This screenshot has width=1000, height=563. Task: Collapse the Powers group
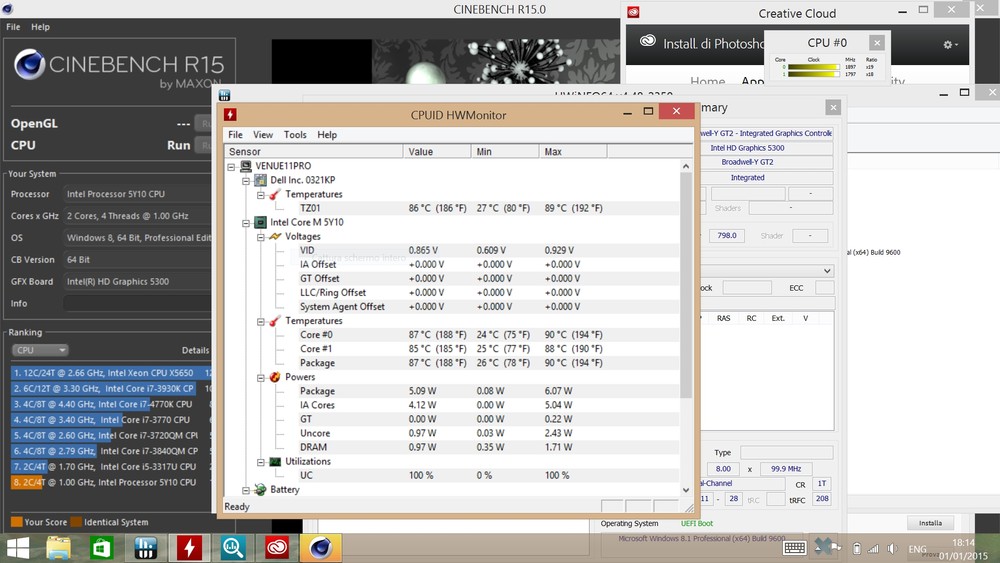tap(260, 377)
